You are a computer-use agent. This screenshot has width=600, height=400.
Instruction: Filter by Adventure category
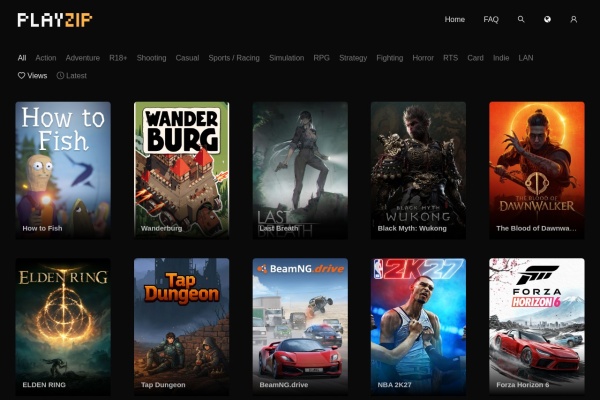83,58
